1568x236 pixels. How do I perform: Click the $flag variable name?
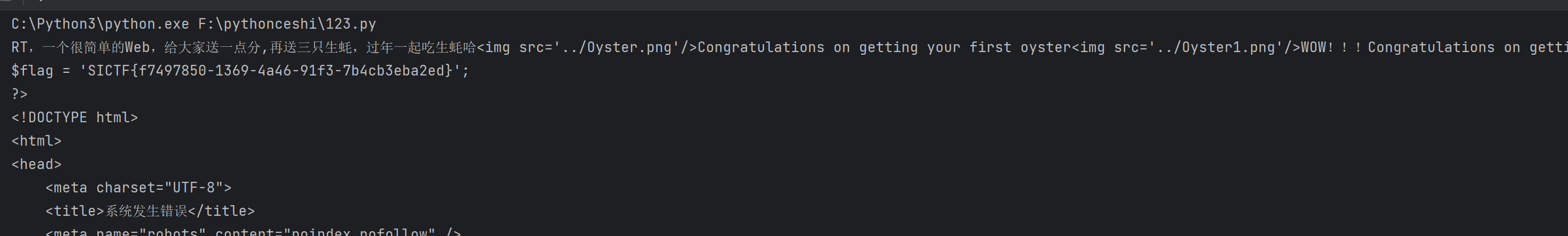coord(32,71)
